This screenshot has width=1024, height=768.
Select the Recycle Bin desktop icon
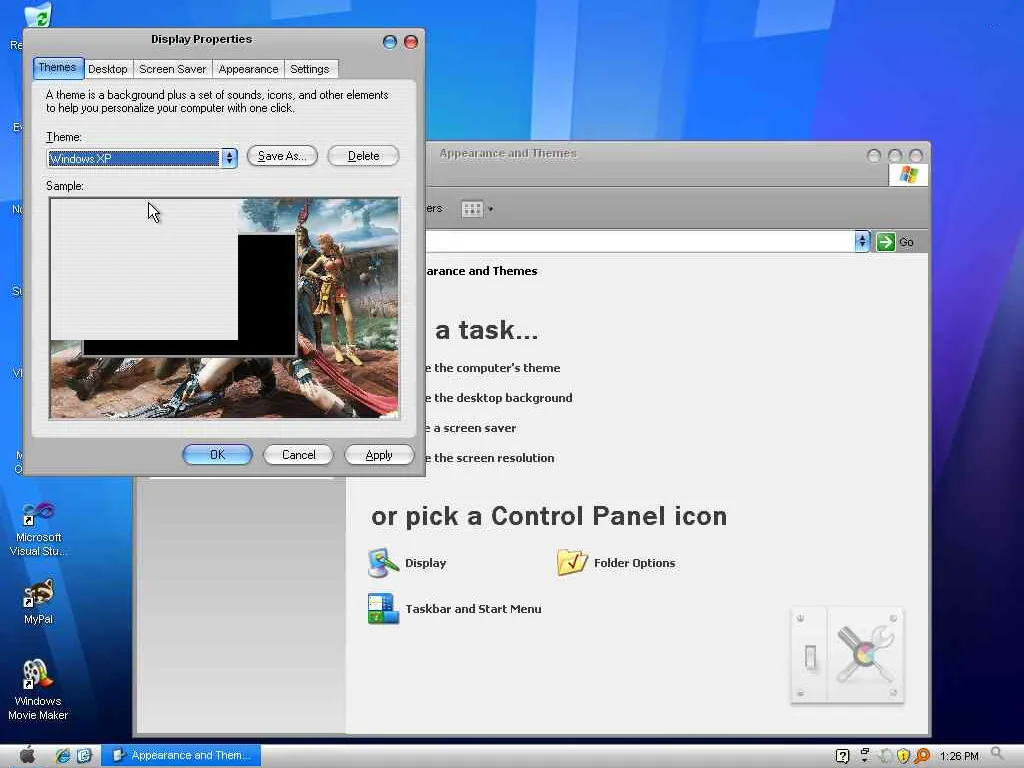tap(37, 16)
